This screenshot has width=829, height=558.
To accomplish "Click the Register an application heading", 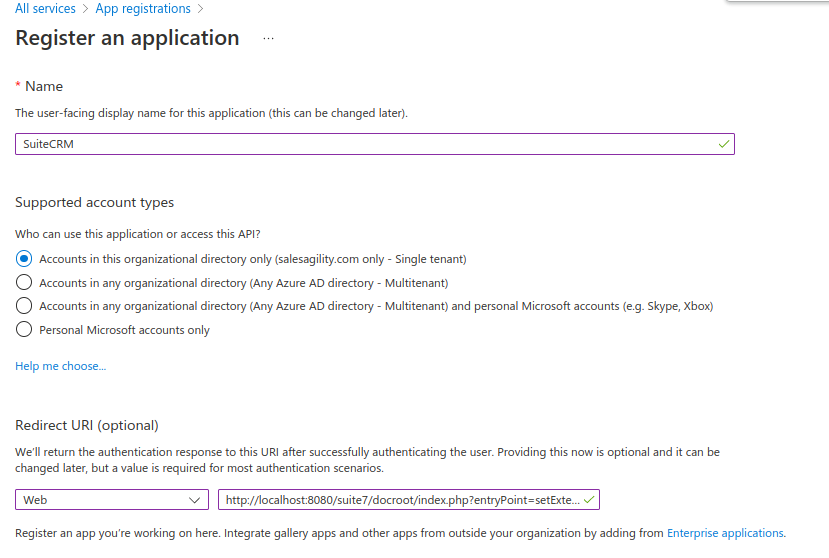I will point(127,38).
